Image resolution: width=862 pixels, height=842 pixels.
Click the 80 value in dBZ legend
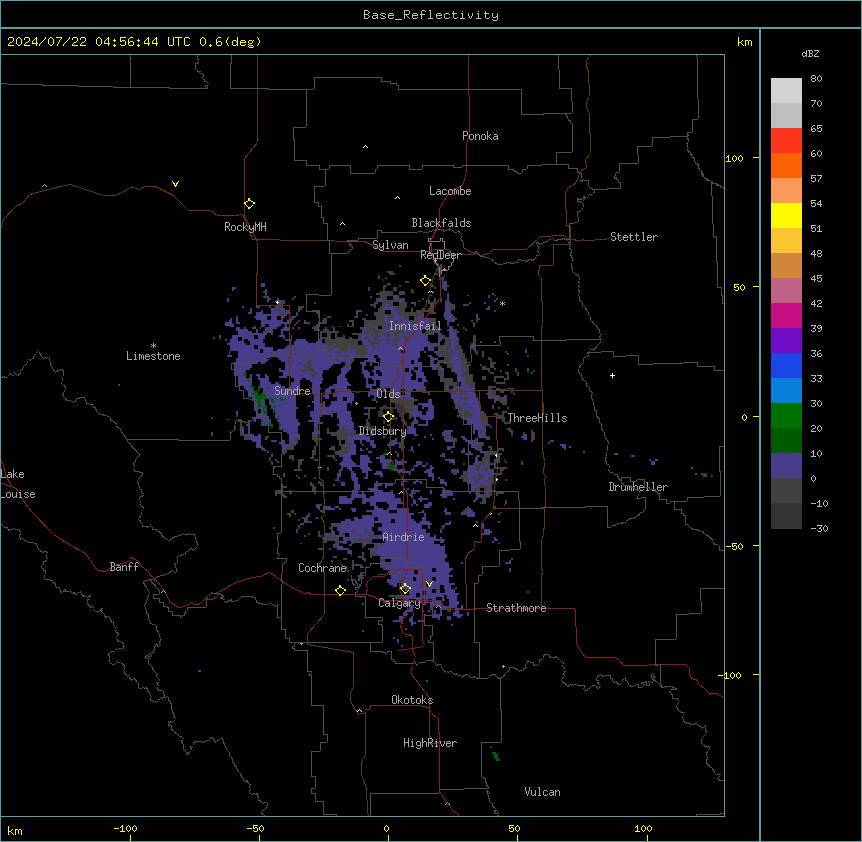pos(816,79)
